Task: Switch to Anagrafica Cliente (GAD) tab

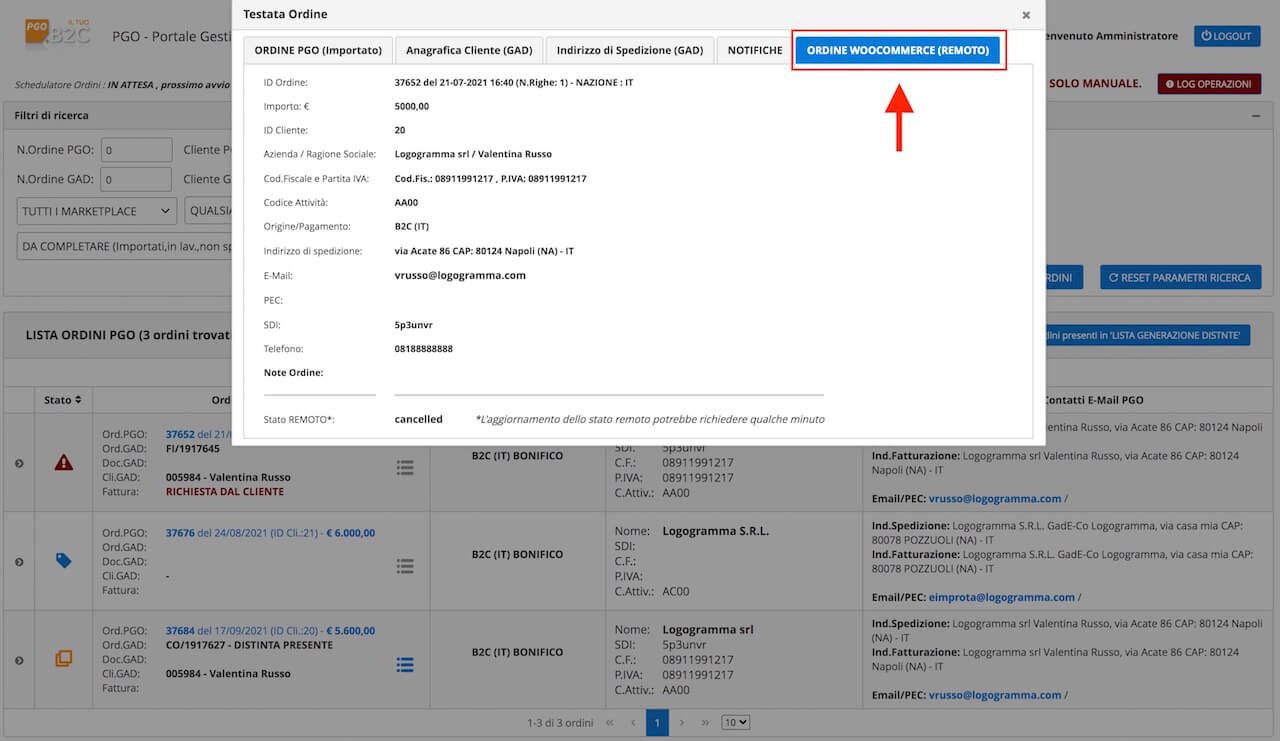Action: pos(469,50)
